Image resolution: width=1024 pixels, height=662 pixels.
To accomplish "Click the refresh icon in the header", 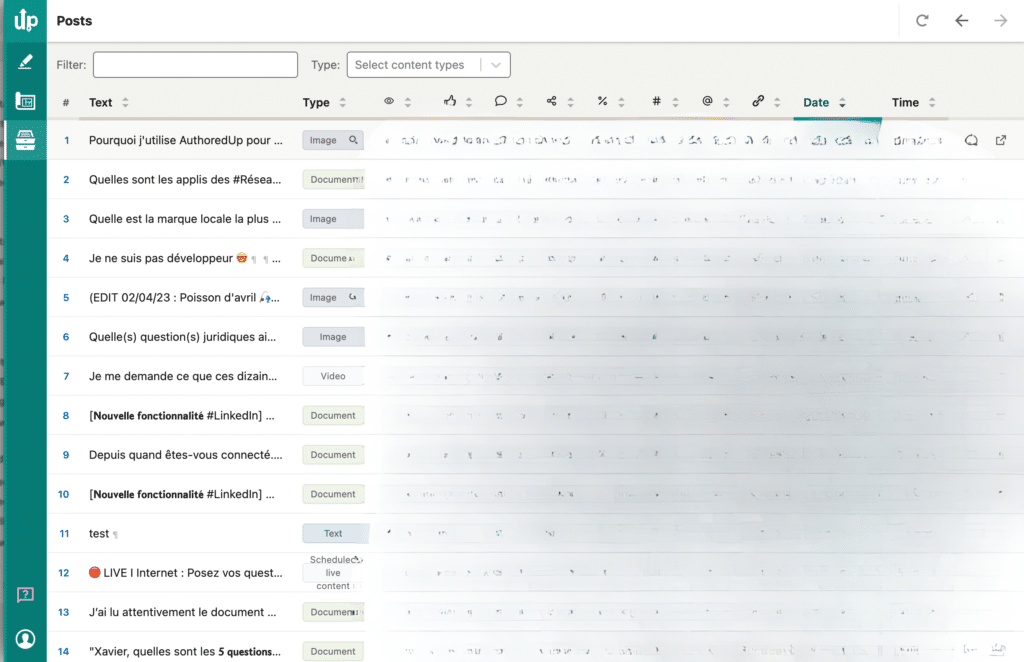I will [x=922, y=21].
